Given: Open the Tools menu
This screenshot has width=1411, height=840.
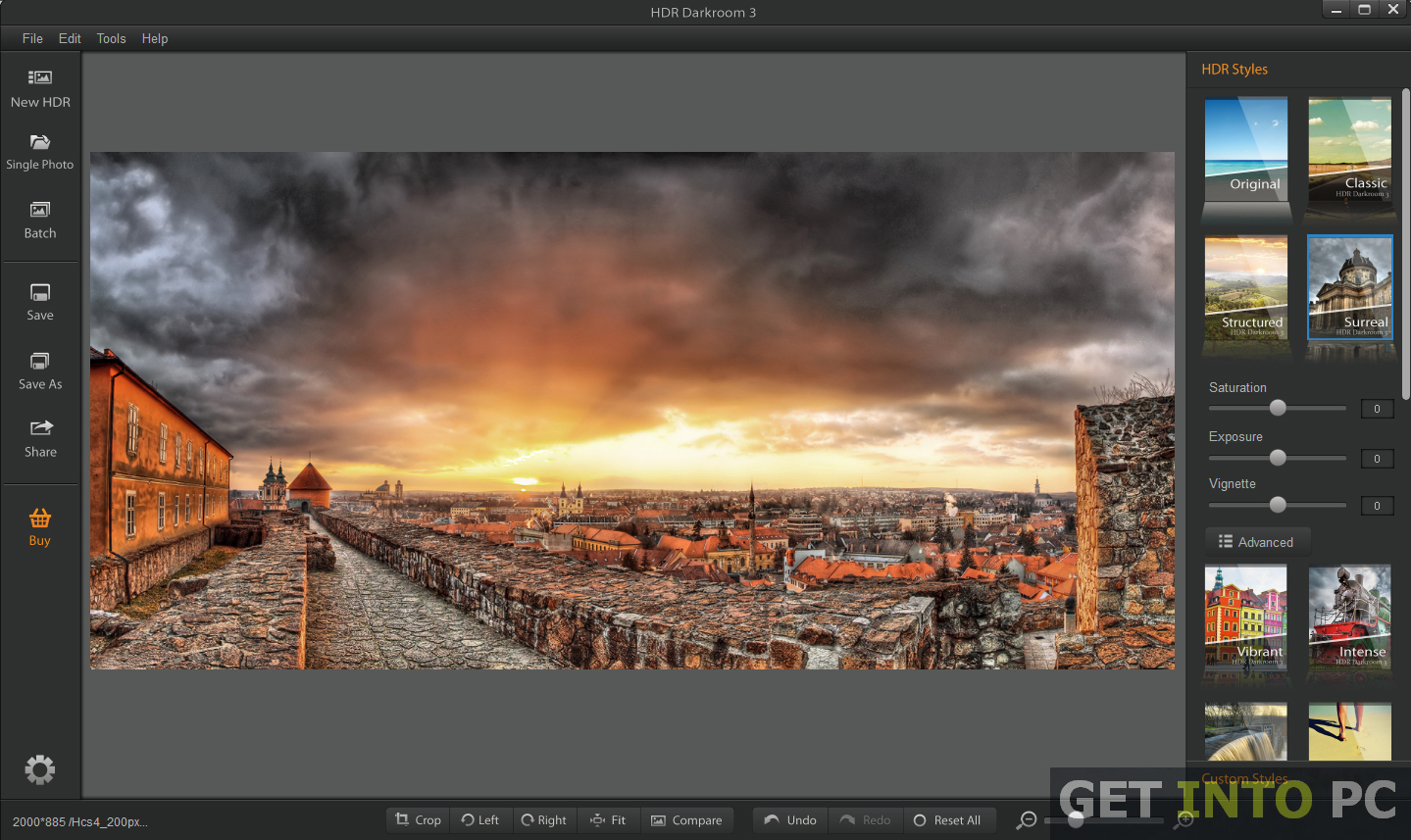Looking at the screenshot, I should coord(110,38).
